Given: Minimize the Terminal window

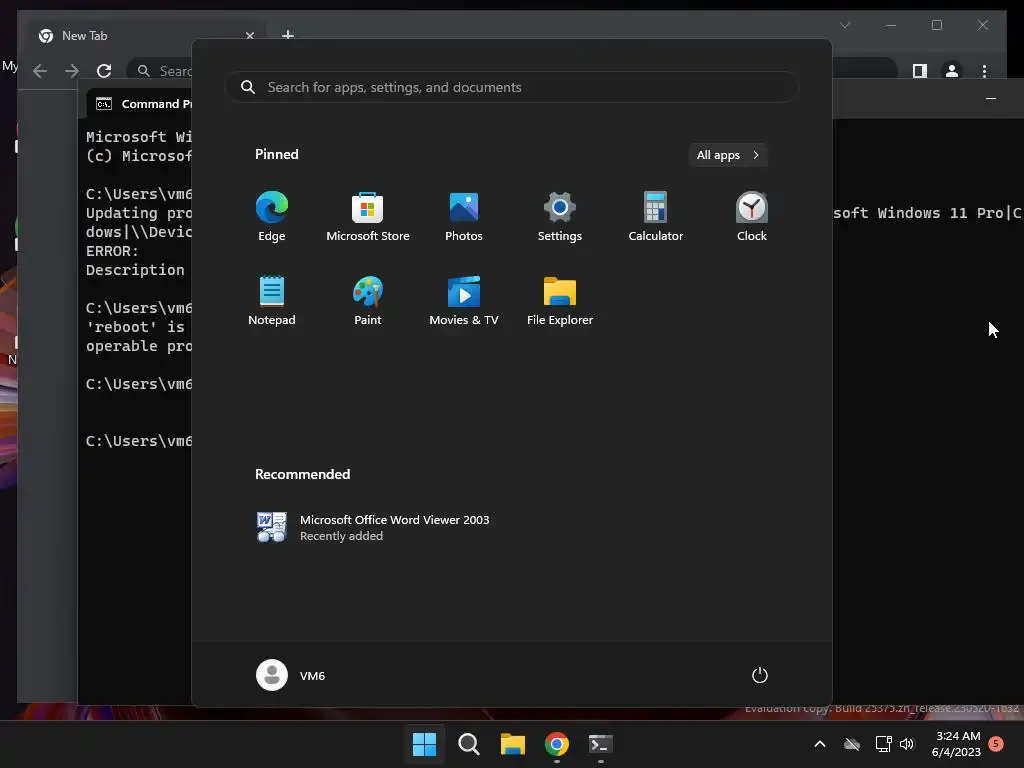Looking at the screenshot, I should click(991, 99).
